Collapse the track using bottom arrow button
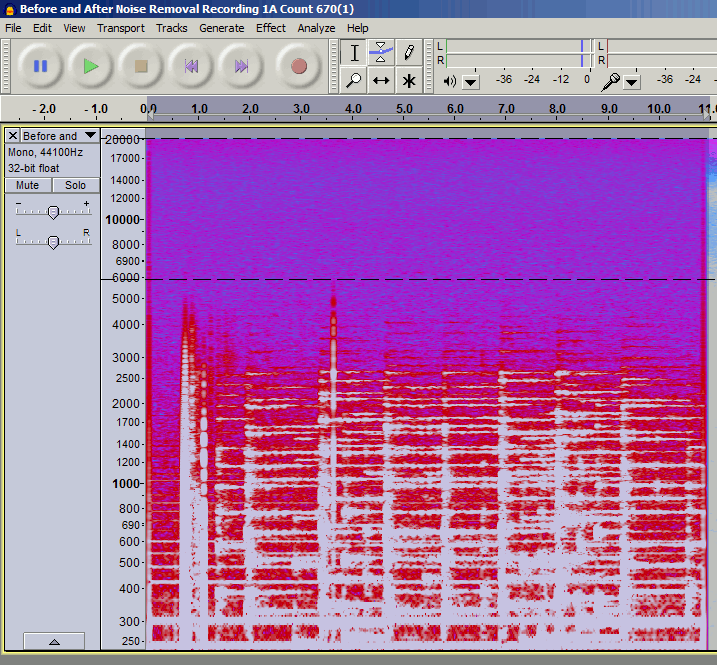The width and height of the screenshot is (717, 665). pos(53,641)
